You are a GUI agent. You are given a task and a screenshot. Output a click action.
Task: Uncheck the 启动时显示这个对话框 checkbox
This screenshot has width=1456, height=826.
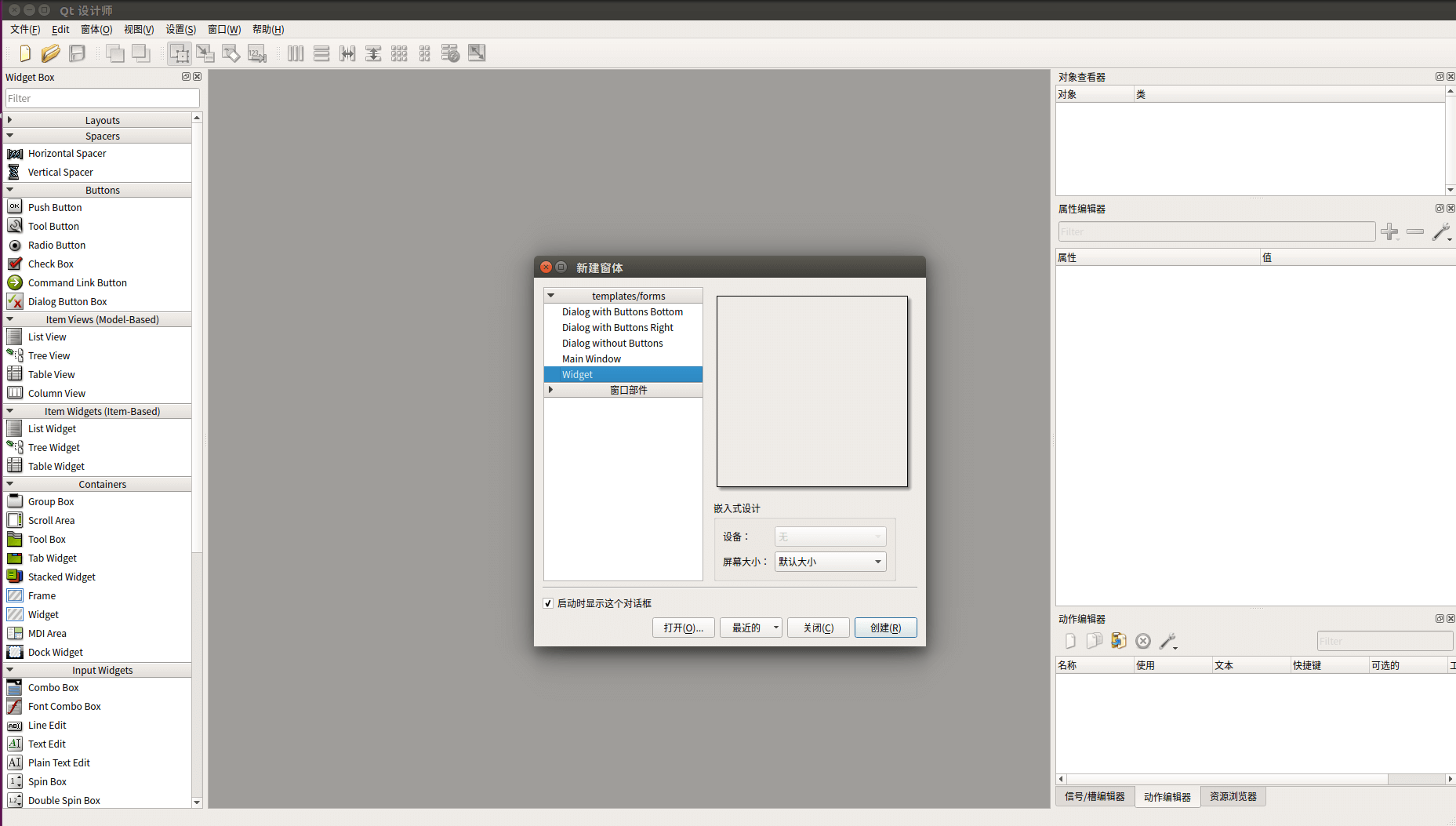pos(548,603)
